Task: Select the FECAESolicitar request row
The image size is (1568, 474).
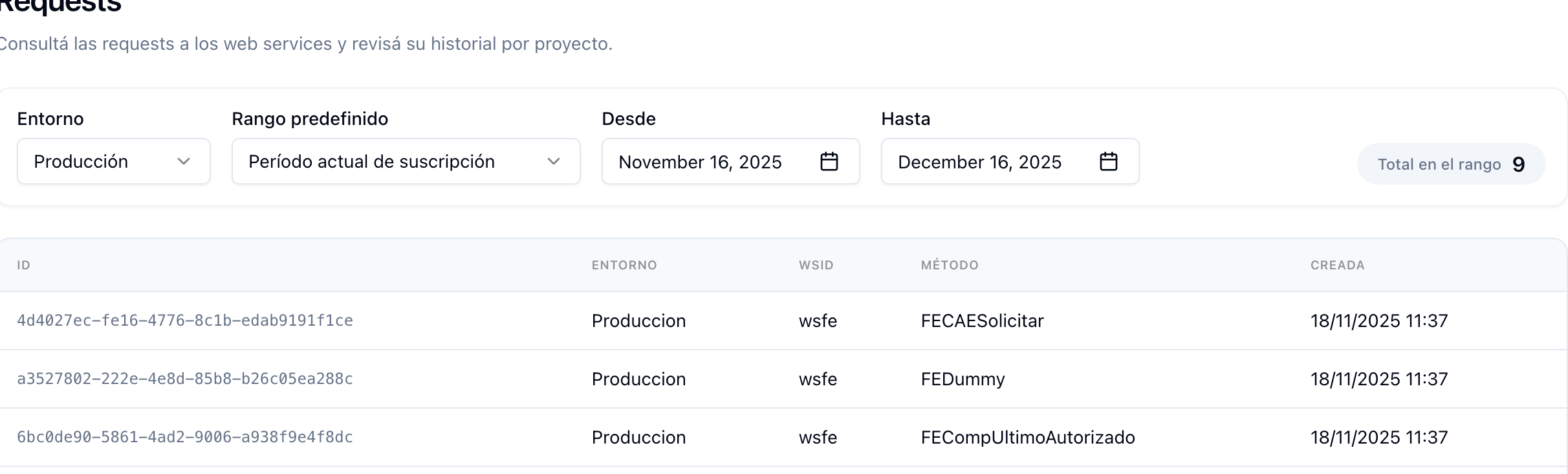Action: tap(982, 321)
